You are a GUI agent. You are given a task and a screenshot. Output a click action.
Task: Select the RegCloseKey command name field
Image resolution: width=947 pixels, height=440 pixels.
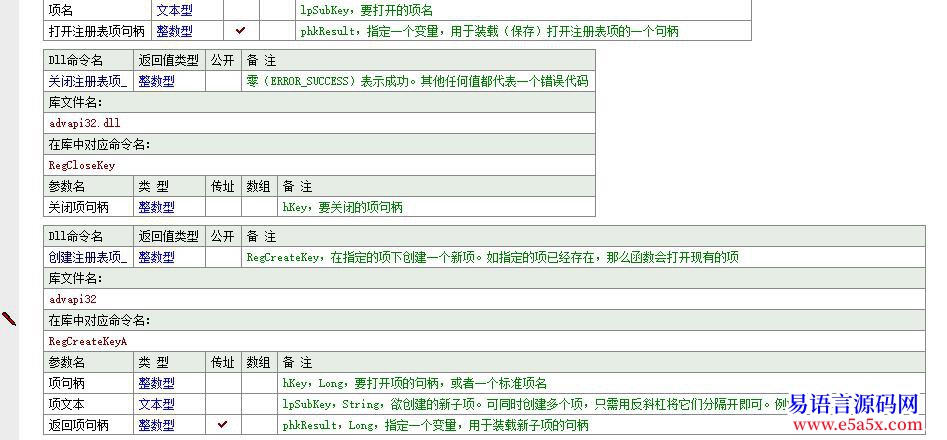(319, 165)
